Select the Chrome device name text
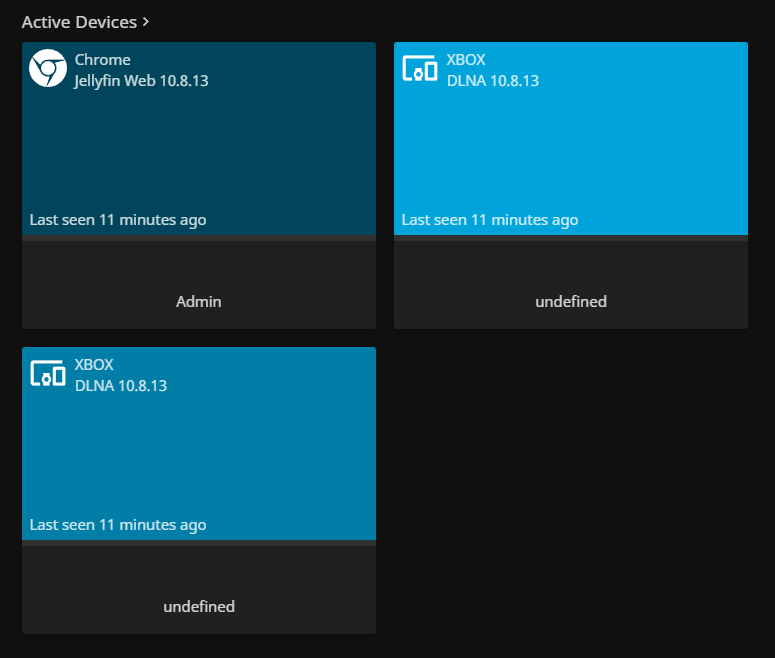The width and height of the screenshot is (775, 658). [x=102, y=60]
